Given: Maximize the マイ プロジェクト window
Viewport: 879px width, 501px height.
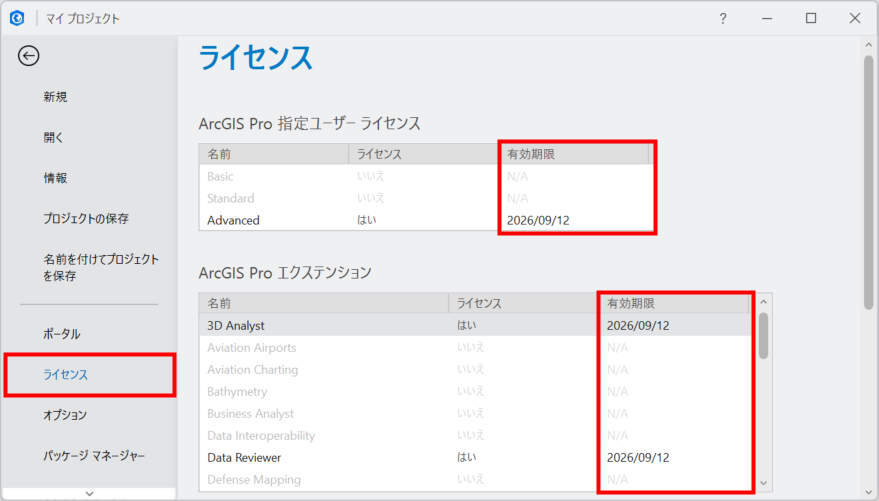Looking at the screenshot, I should pyautogui.click(x=811, y=18).
